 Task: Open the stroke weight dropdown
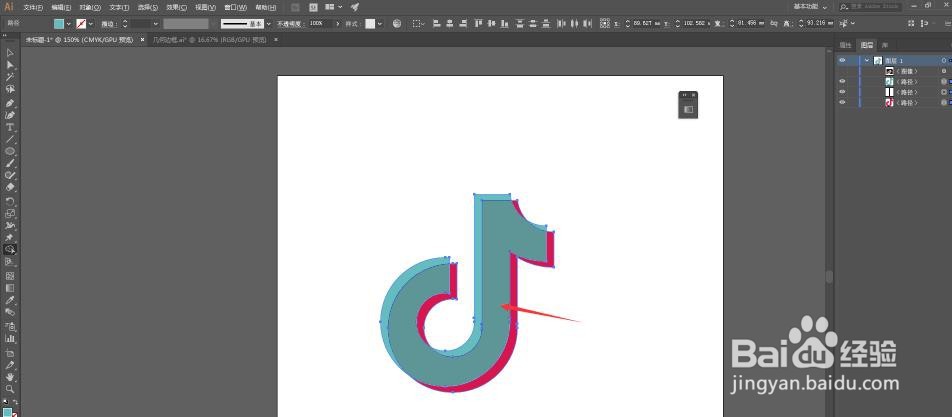pyautogui.click(x=155, y=24)
